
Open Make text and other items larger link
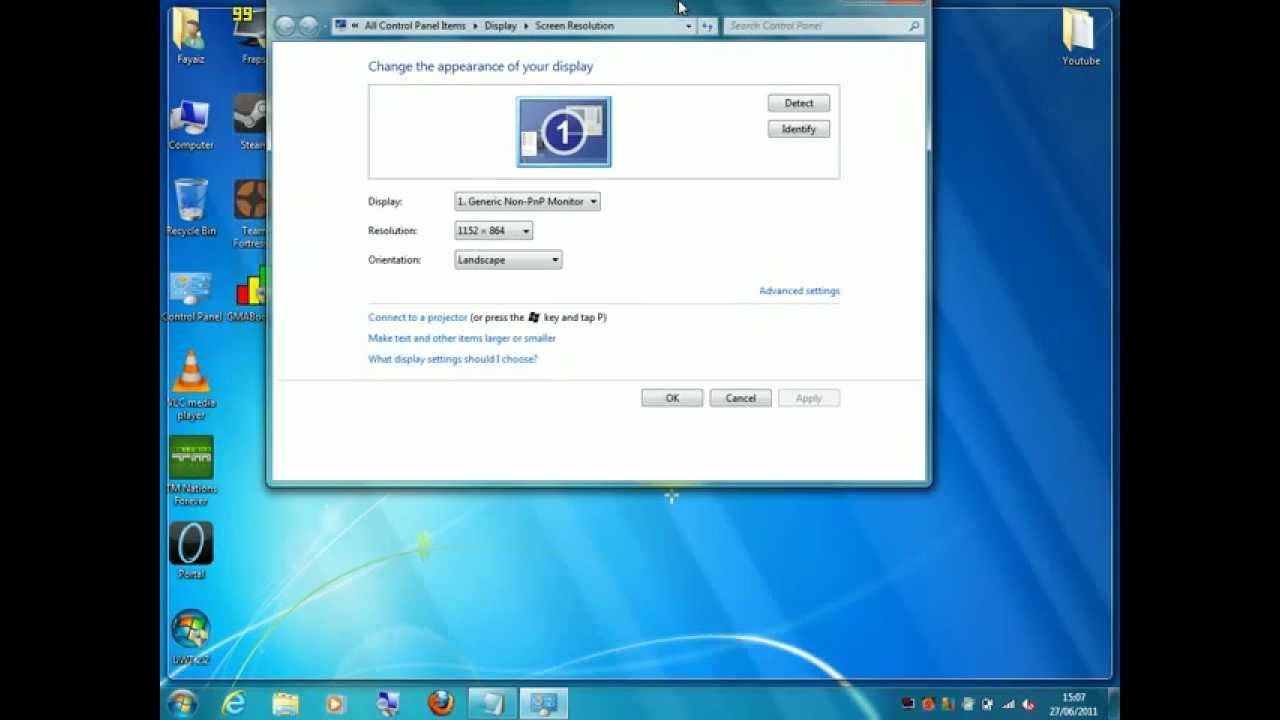[x=462, y=338]
